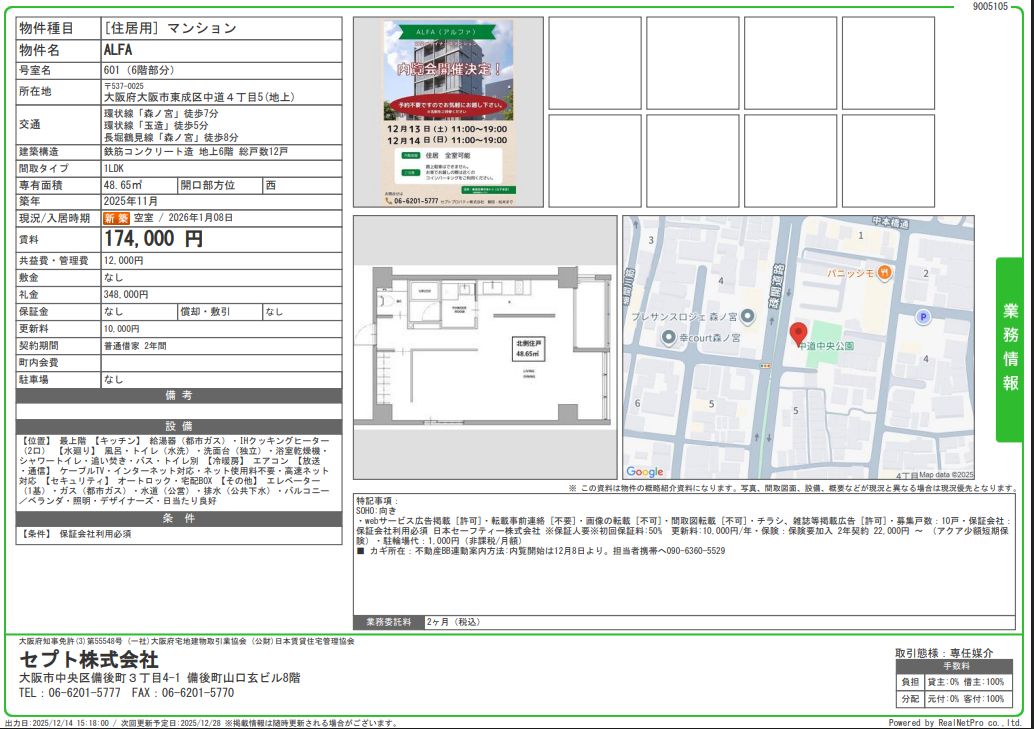Click the 業務委託料 label cell

(x=389, y=622)
